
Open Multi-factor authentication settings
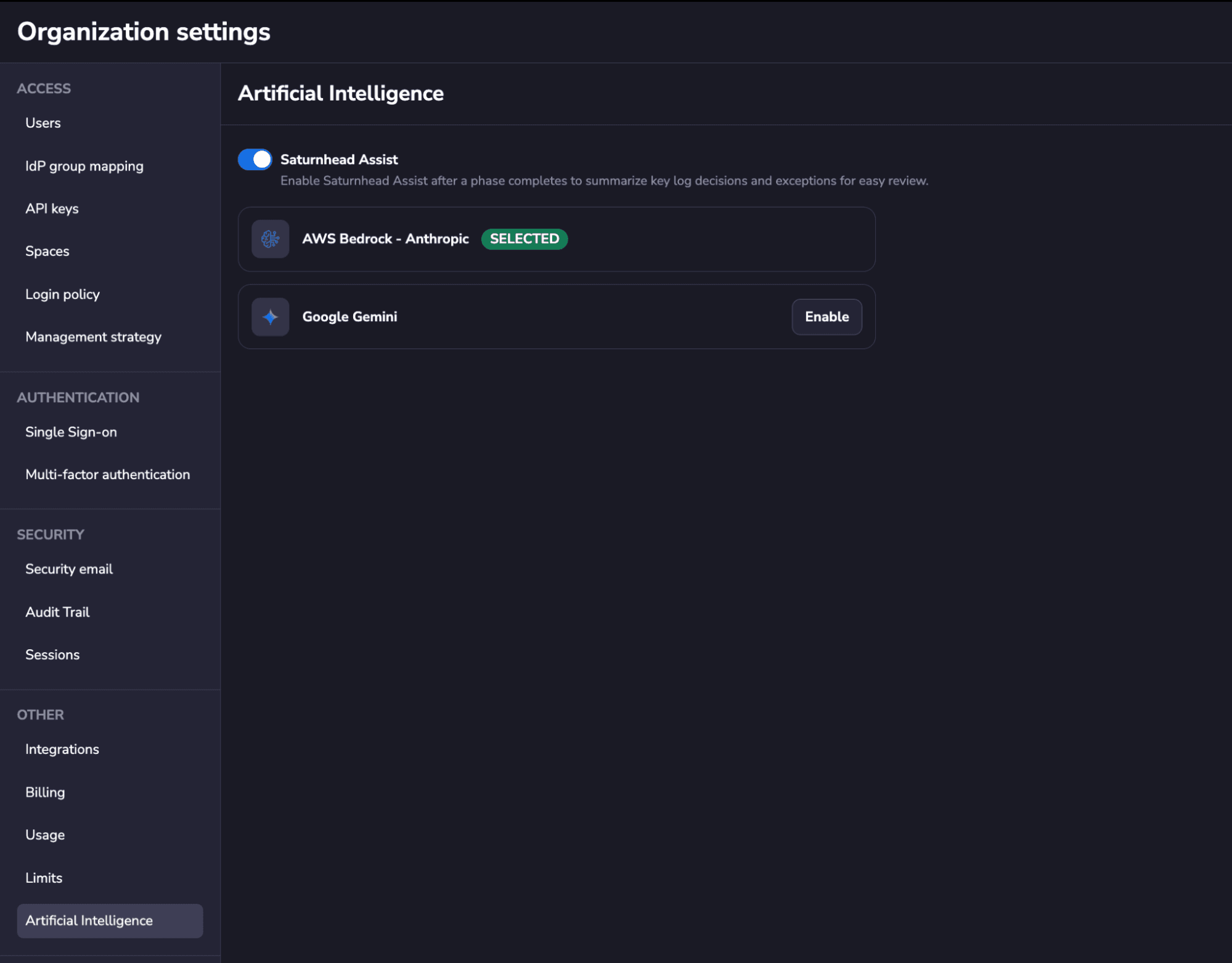(x=108, y=475)
